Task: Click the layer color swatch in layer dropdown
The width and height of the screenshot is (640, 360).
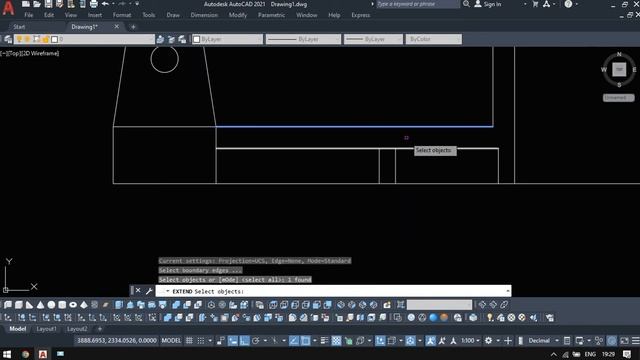Action: coord(54,39)
